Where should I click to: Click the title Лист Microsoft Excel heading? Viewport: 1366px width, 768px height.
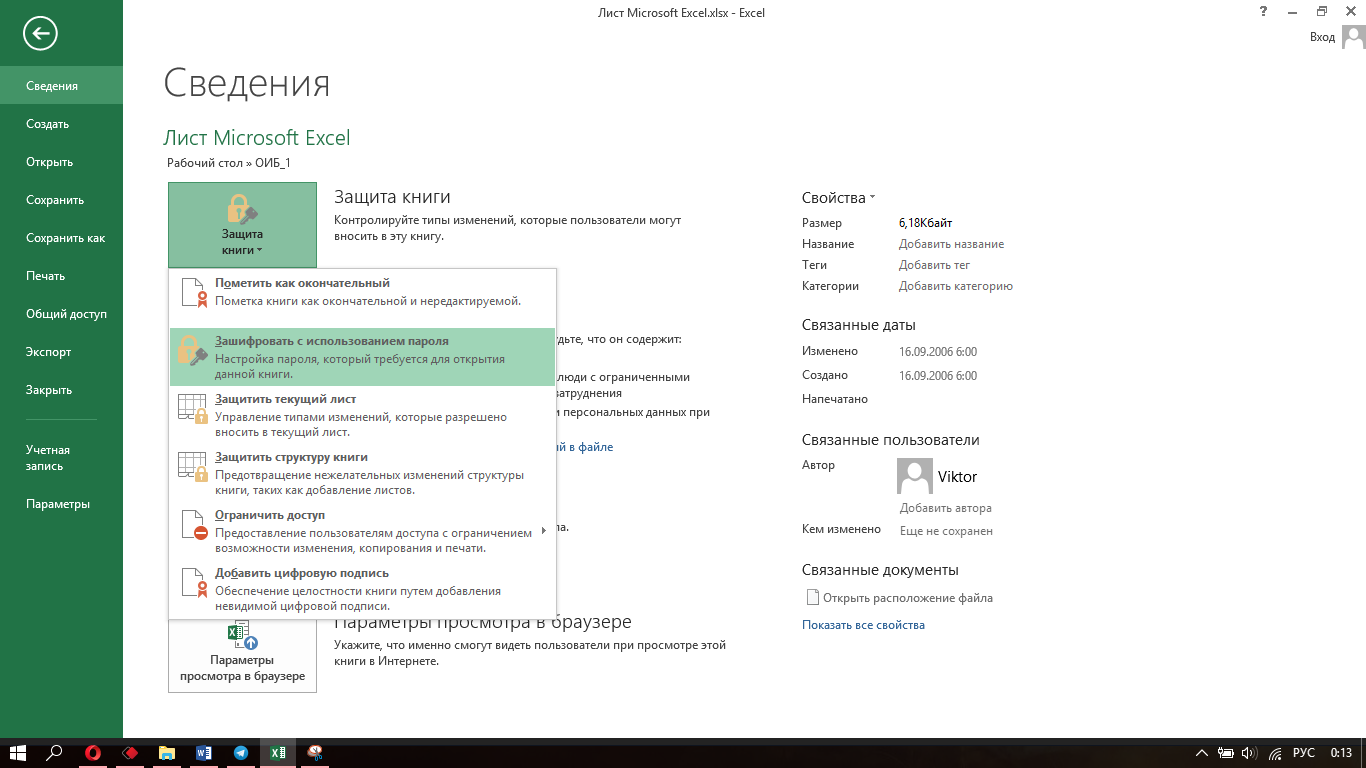pos(257,138)
